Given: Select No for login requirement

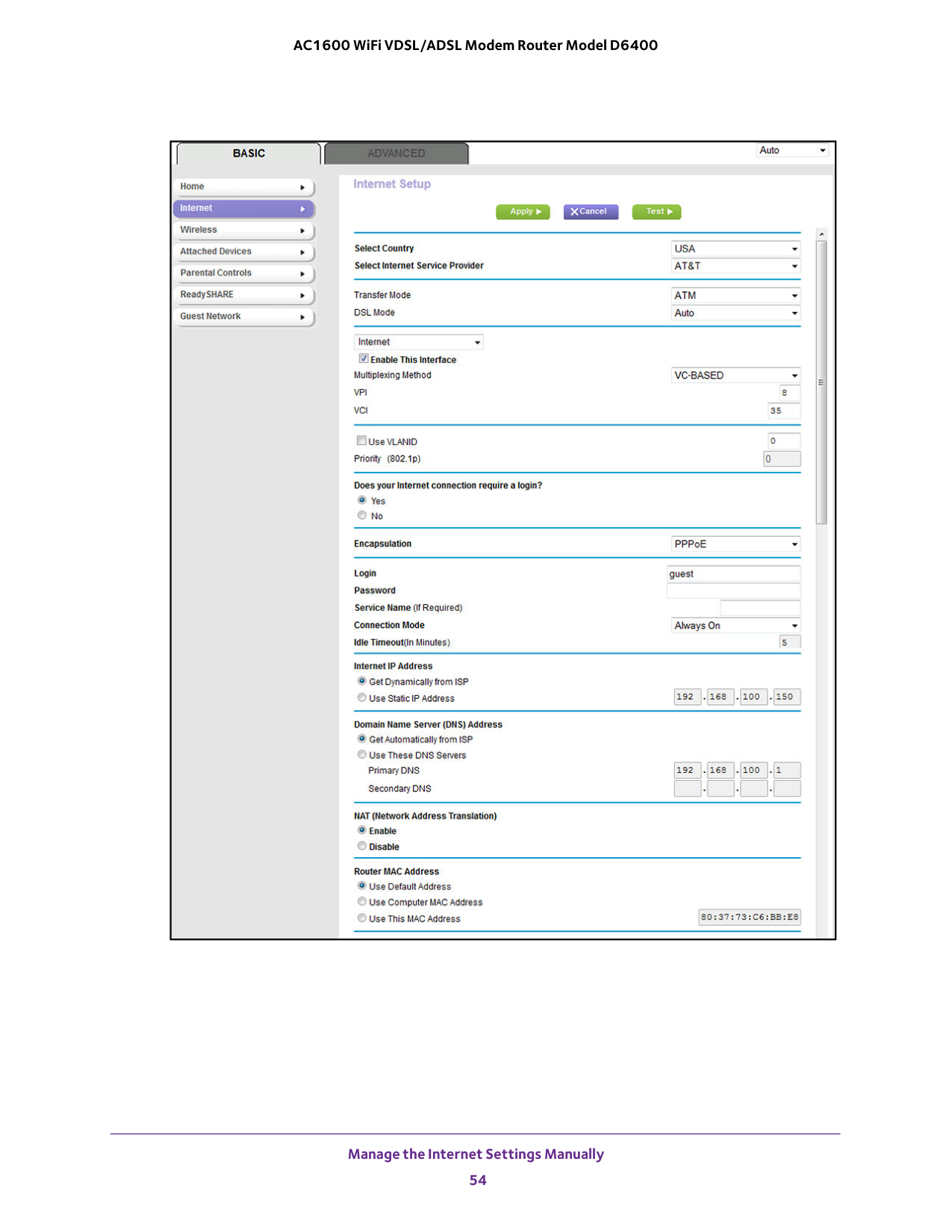Looking at the screenshot, I should tap(362, 515).
